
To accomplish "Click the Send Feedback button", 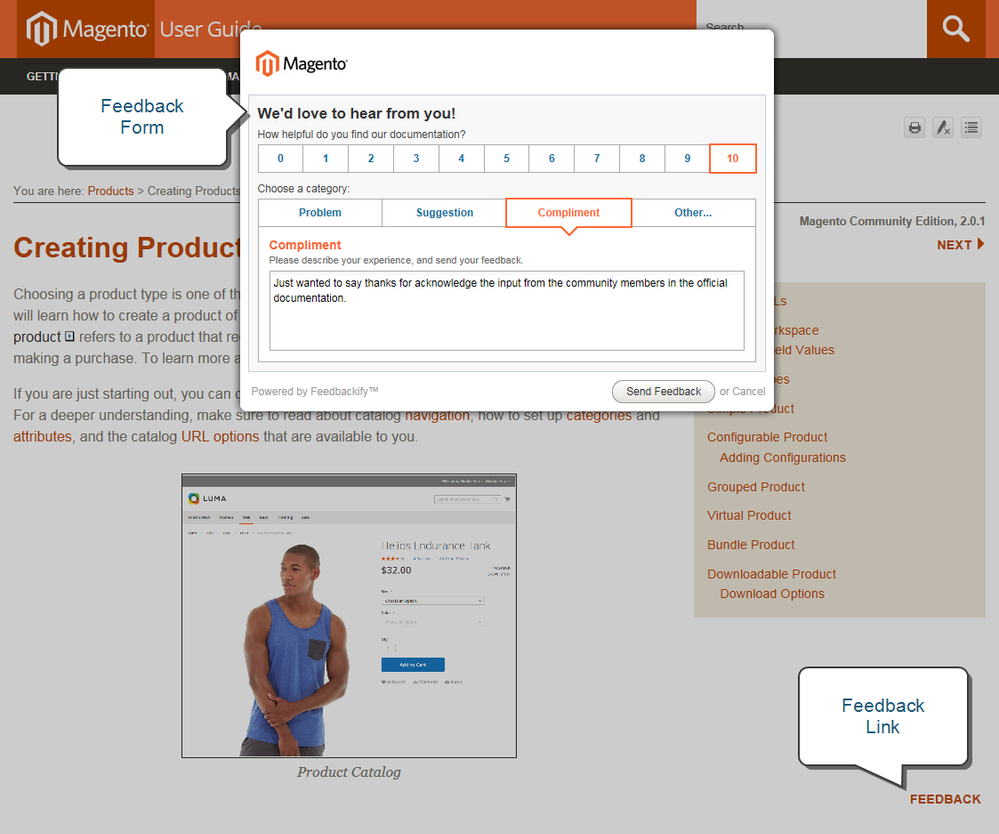I will 663,391.
